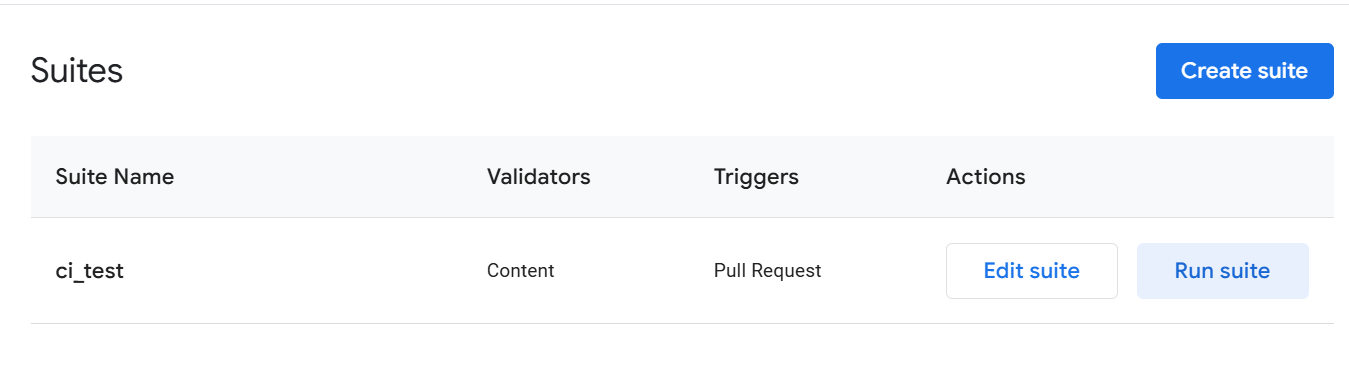Open Edit suite for ci_test
The width and height of the screenshot is (1349, 391).
click(x=1031, y=271)
